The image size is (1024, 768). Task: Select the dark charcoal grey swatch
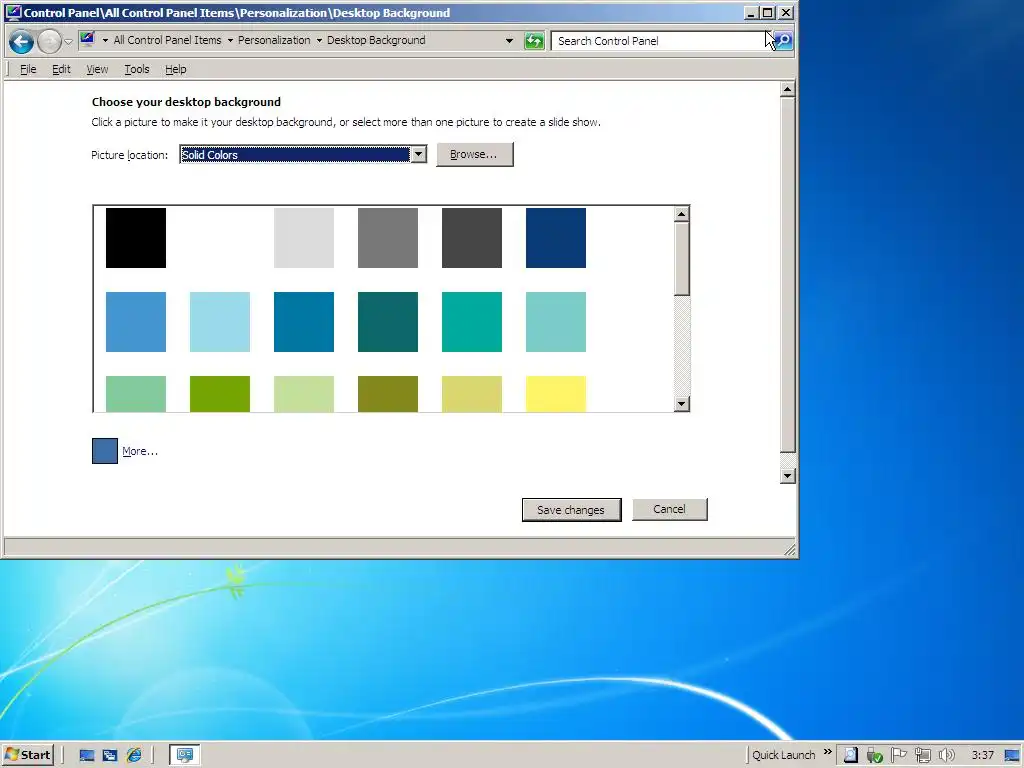coord(472,238)
